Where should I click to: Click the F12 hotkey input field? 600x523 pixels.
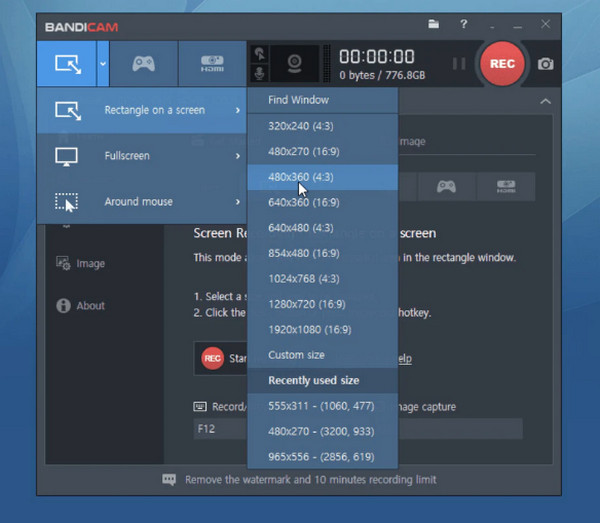click(220, 429)
